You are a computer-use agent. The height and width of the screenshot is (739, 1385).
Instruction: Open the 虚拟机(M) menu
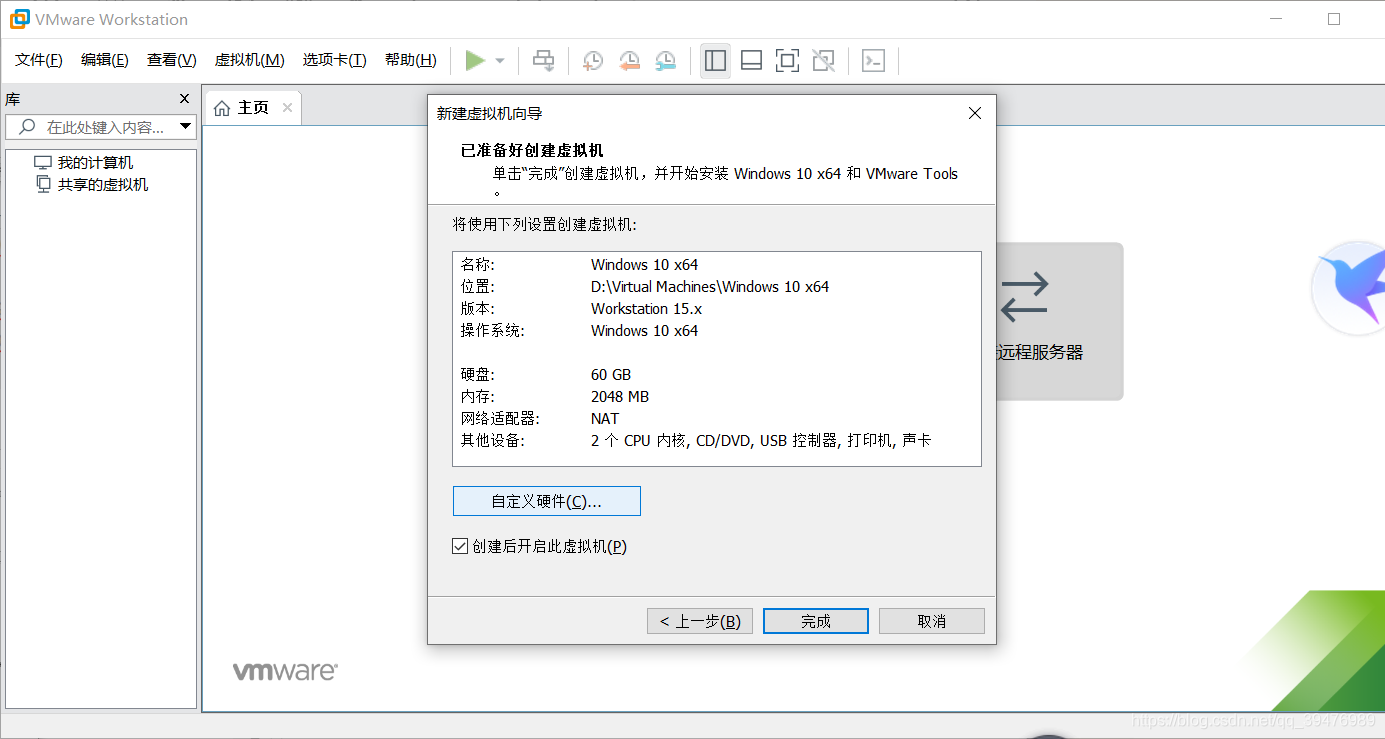[250, 60]
